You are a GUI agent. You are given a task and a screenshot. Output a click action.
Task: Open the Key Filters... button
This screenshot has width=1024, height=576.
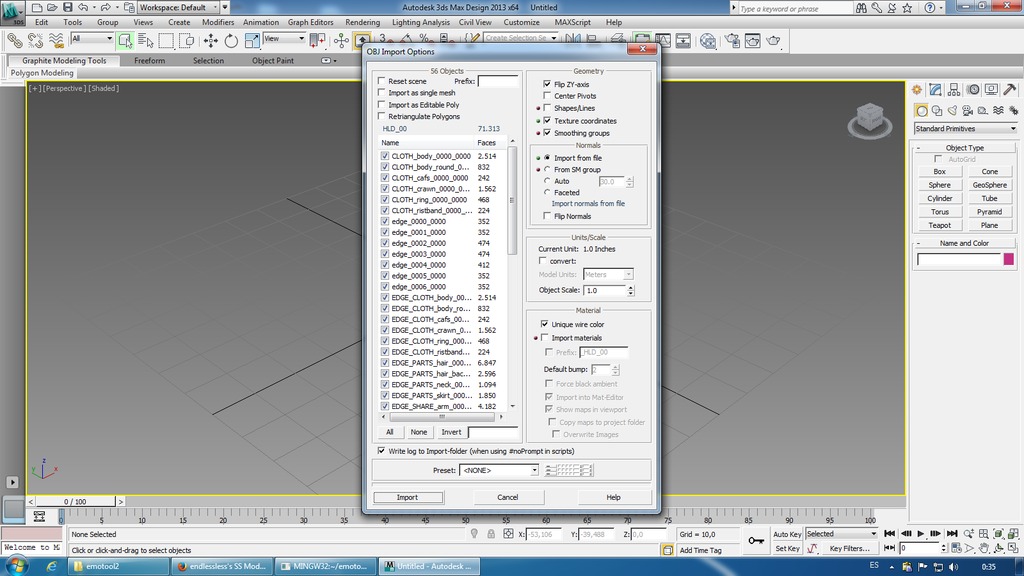coord(850,549)
